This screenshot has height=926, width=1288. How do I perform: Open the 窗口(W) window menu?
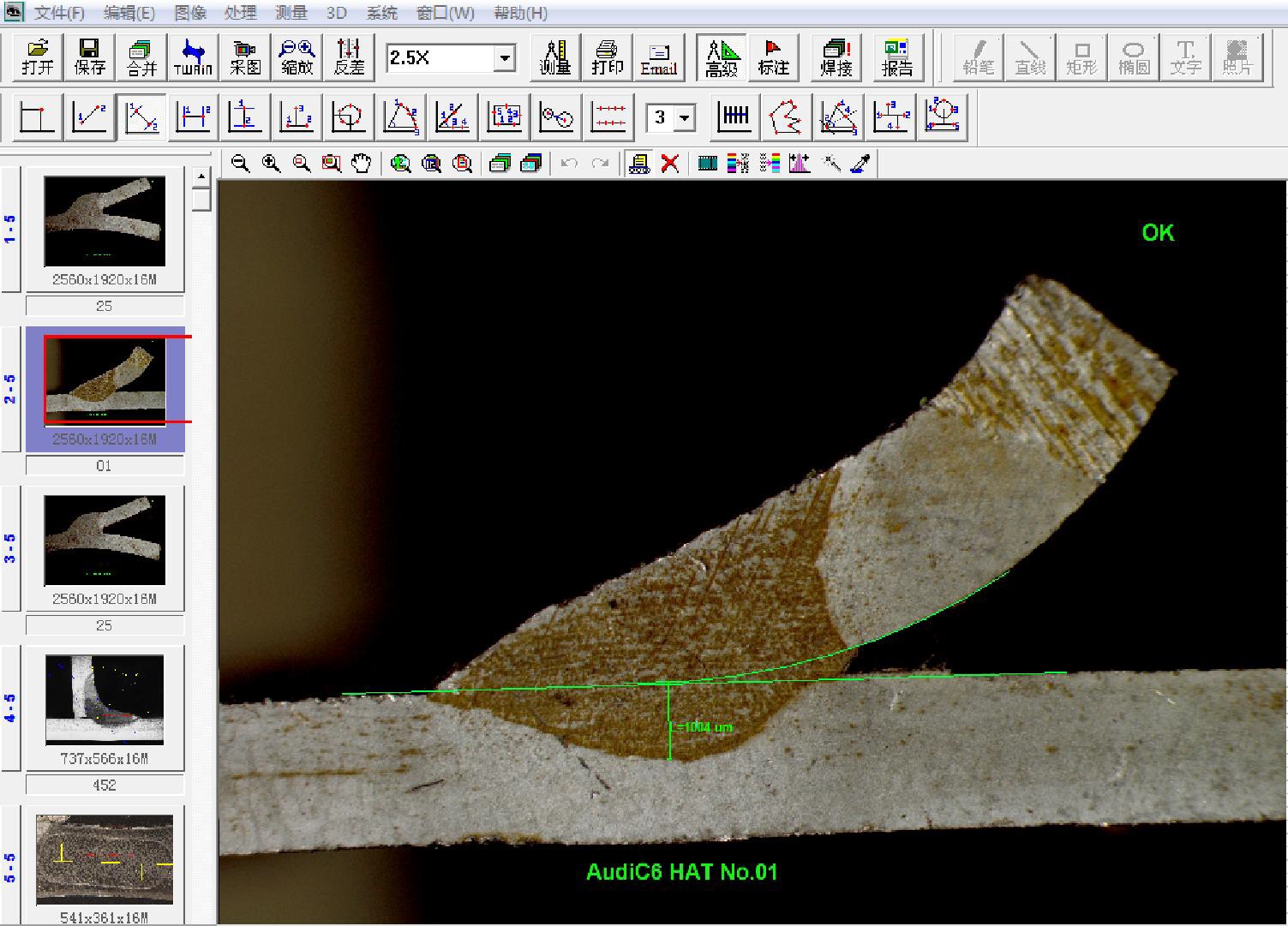click(x=445, y=13)
